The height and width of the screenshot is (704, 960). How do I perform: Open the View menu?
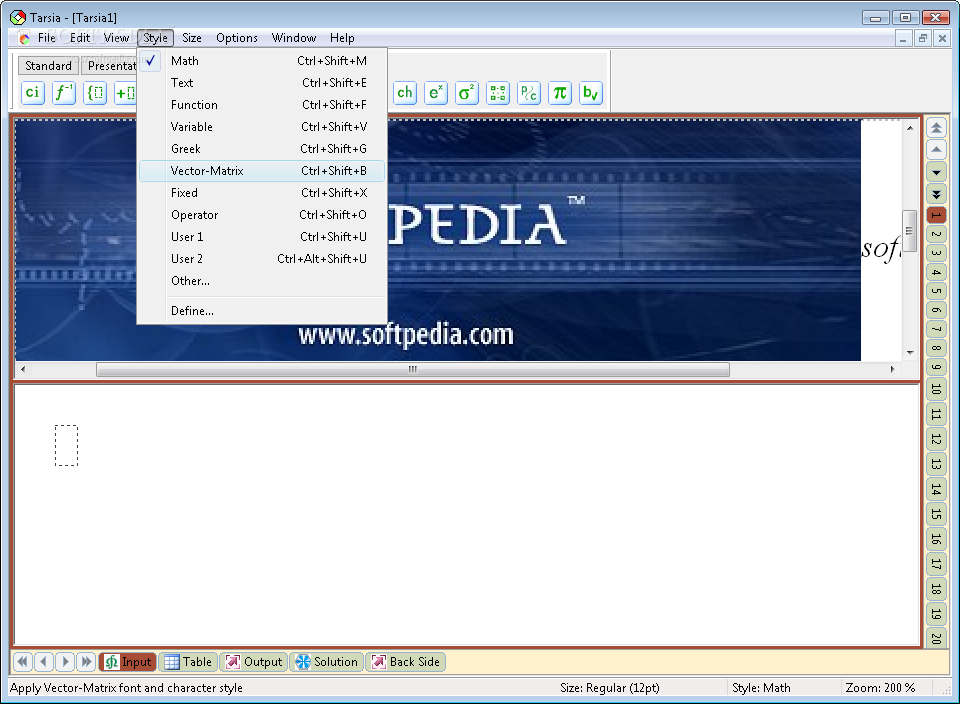(116, 38)
